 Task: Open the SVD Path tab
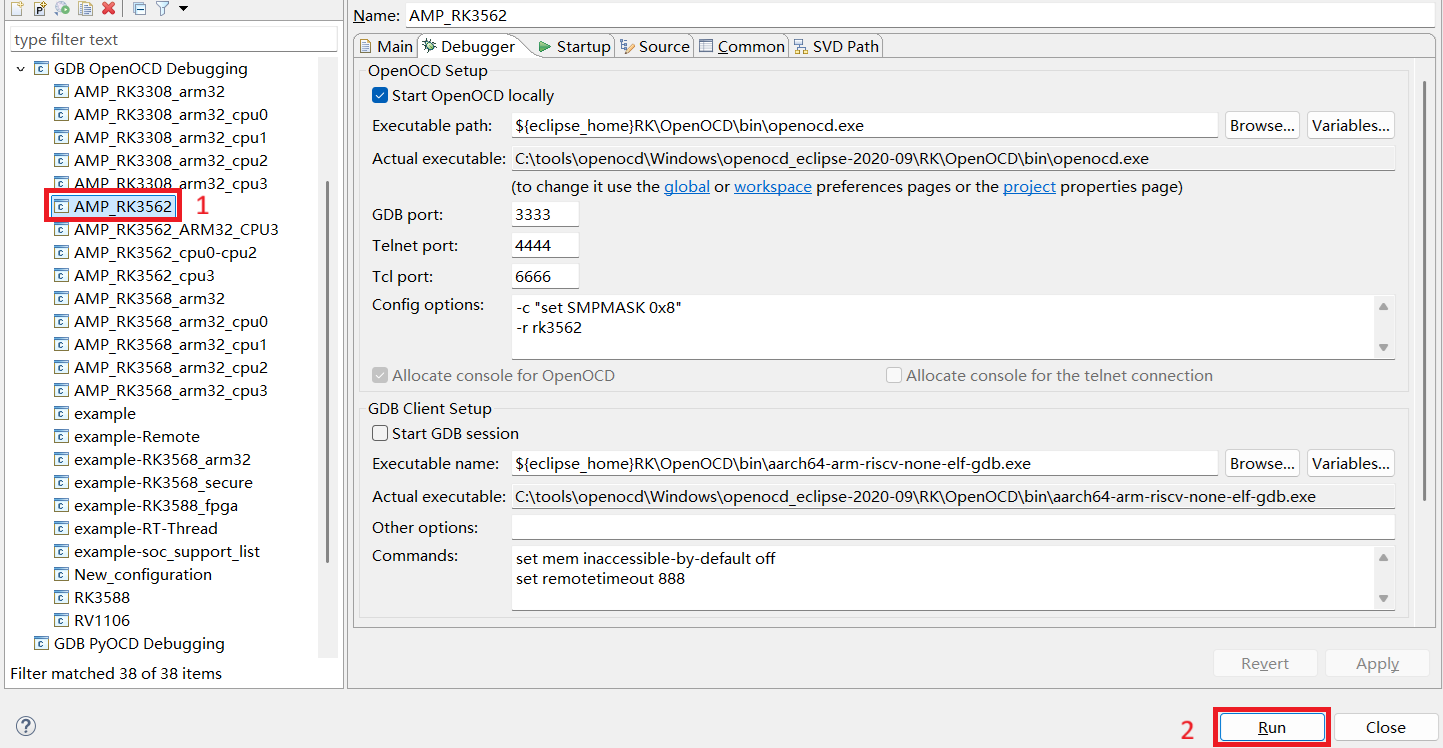(836, 46)
